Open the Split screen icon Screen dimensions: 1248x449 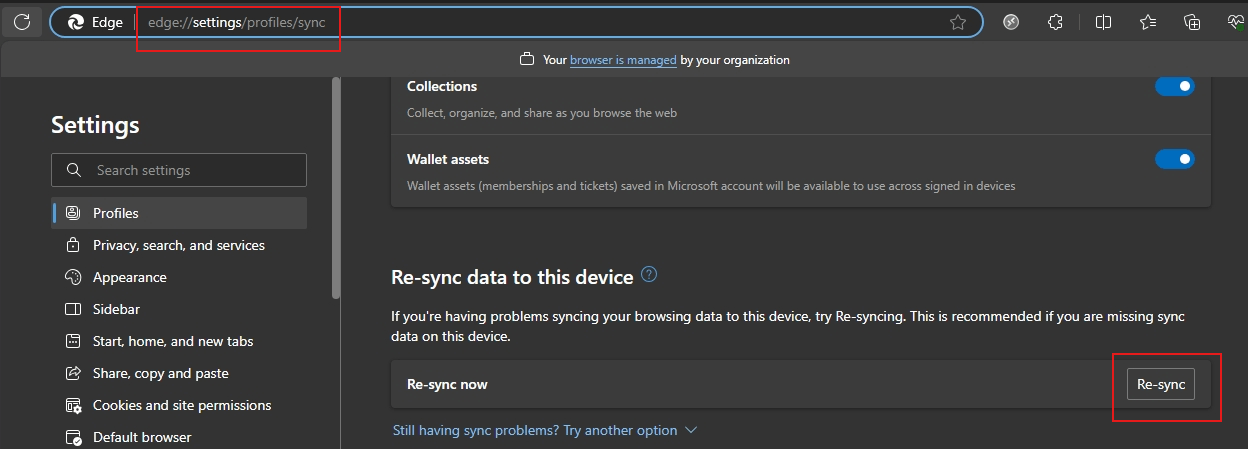[x=1103, y=22]
